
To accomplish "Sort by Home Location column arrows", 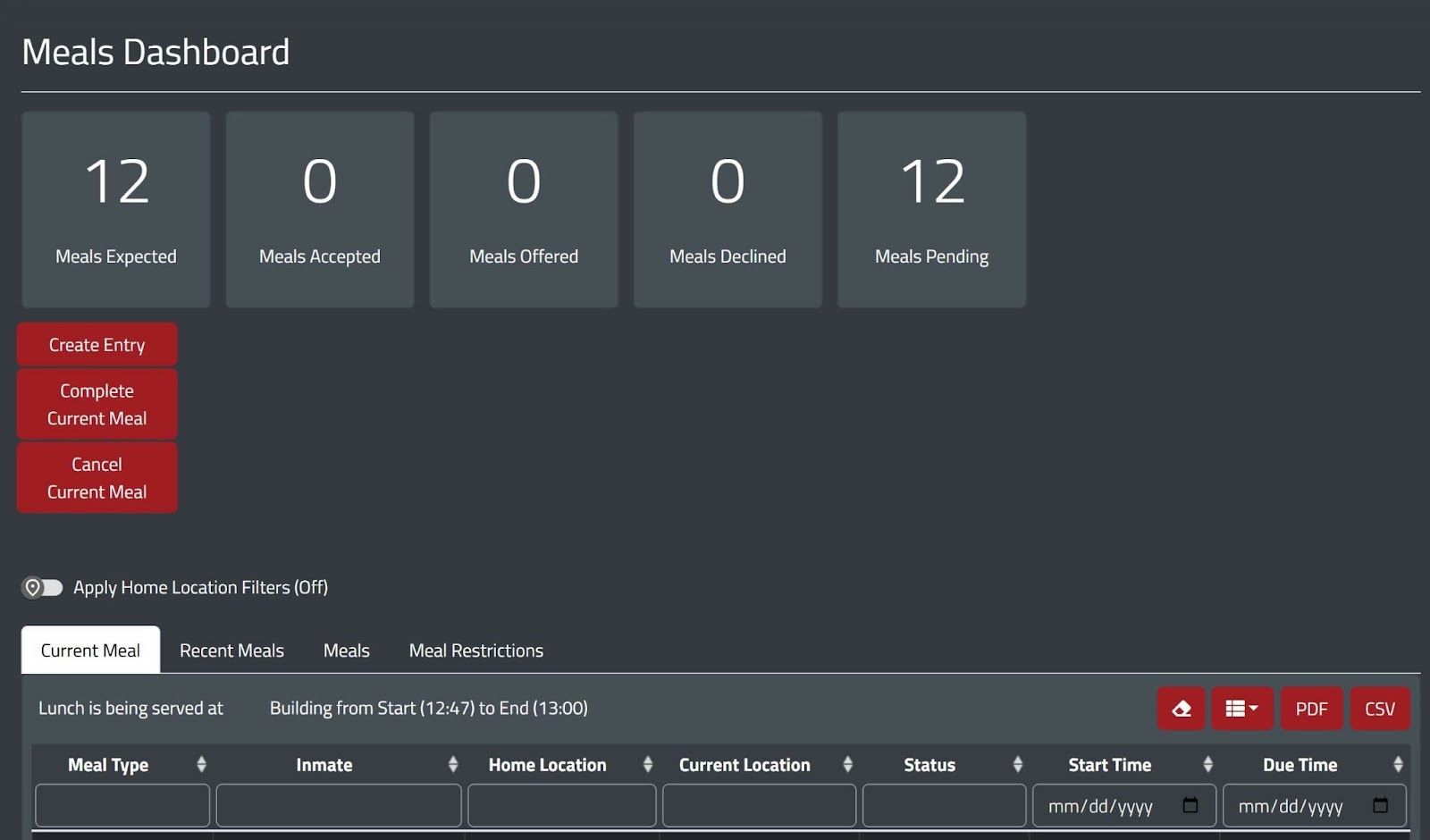I will coord(648,764).
